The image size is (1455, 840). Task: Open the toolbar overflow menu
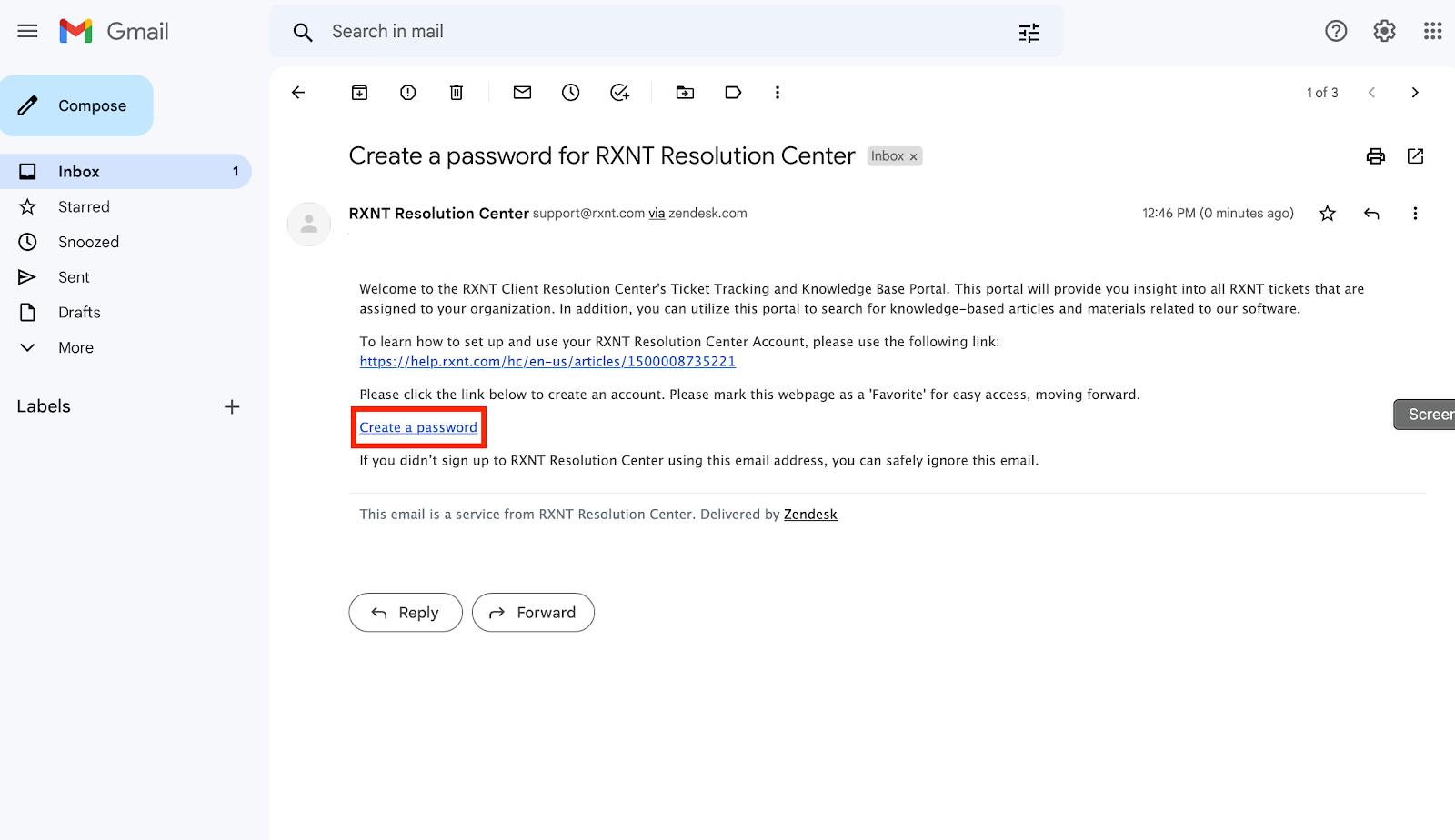coord(778,92)
